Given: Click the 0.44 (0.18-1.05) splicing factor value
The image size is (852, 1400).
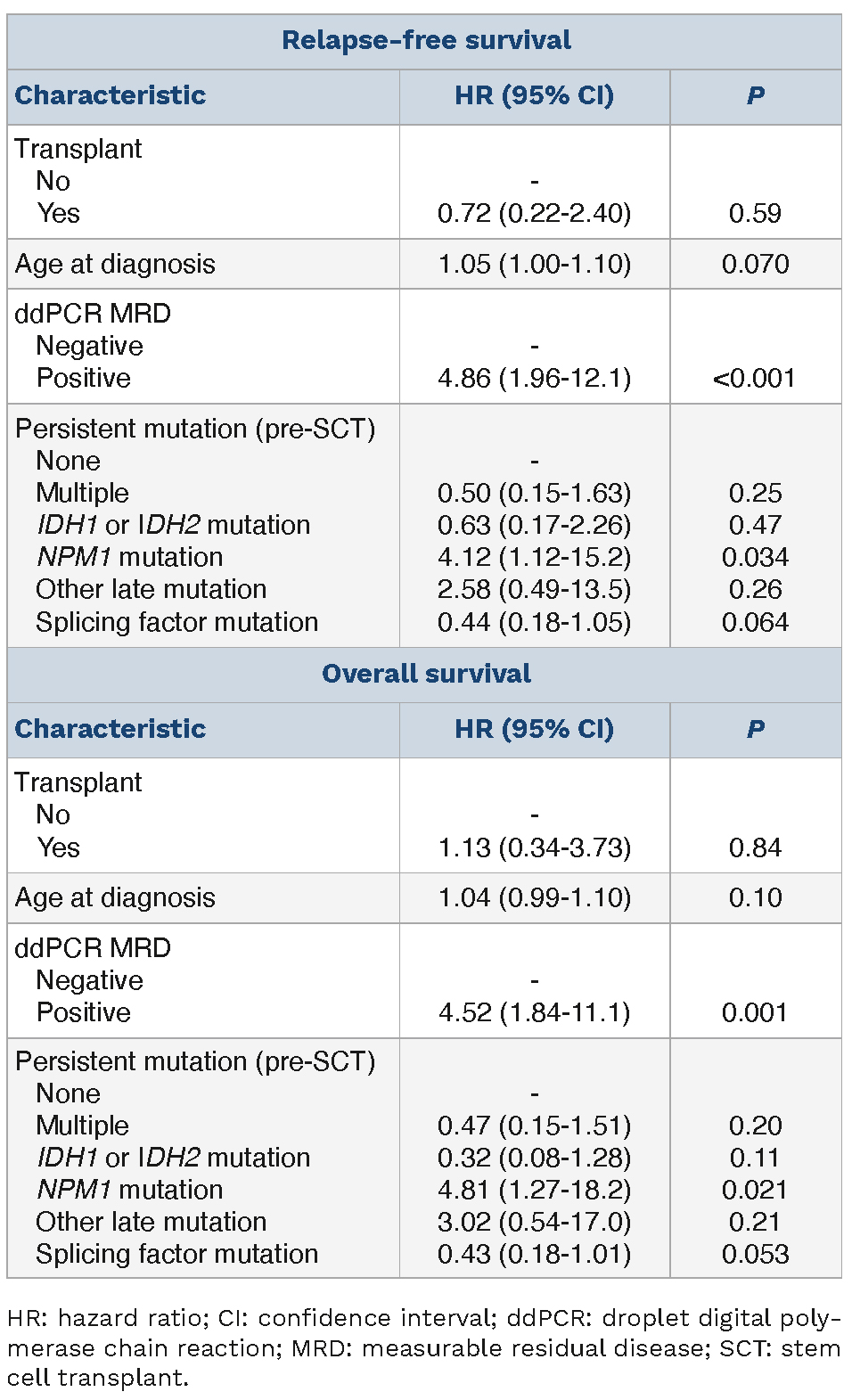Looking at the screenshot, I should (534, 622).
